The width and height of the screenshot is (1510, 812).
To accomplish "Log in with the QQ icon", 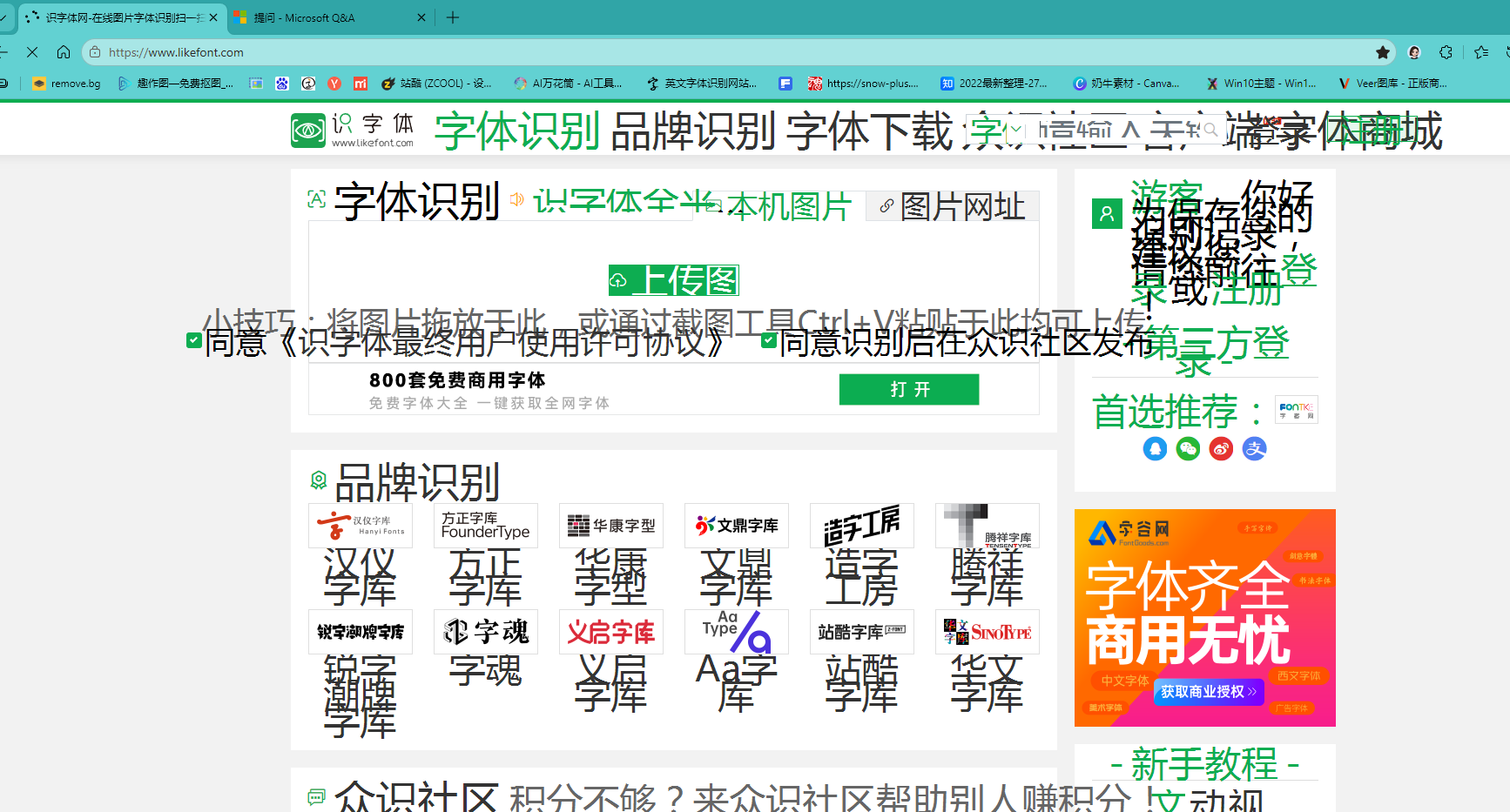I will click(1155, 449).
